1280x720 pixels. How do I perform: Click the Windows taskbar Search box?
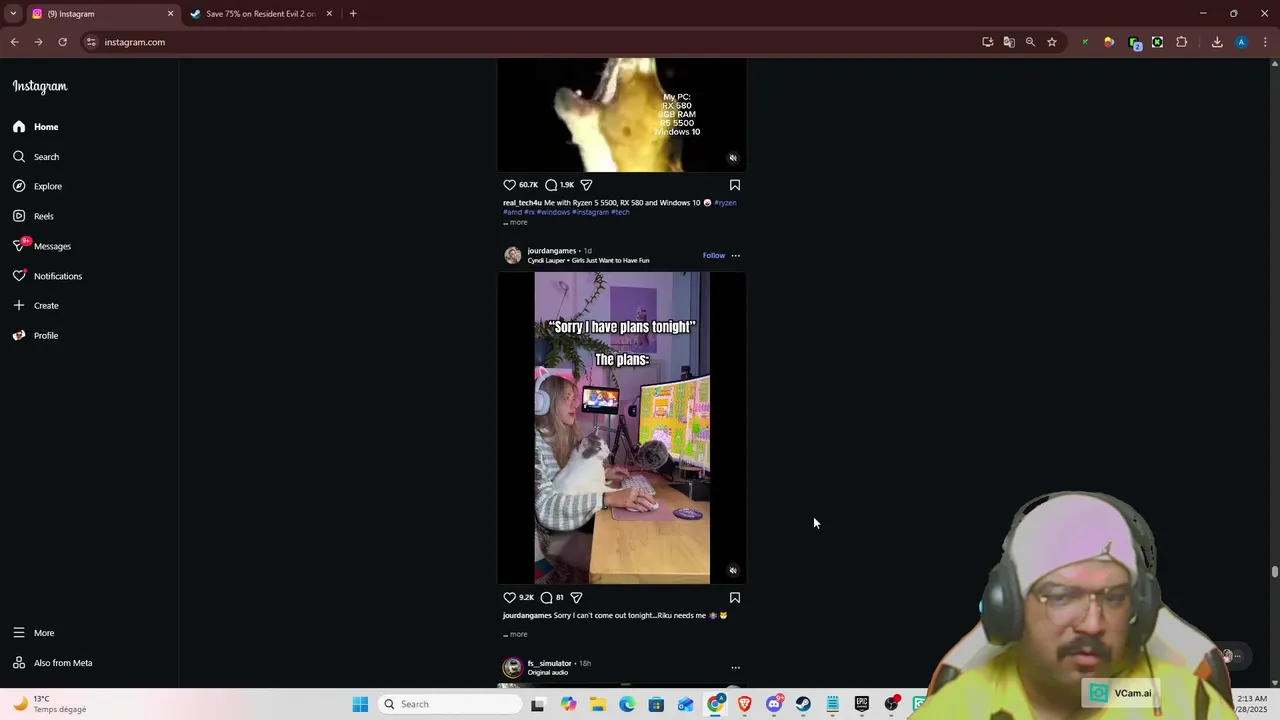coord(450,704)
